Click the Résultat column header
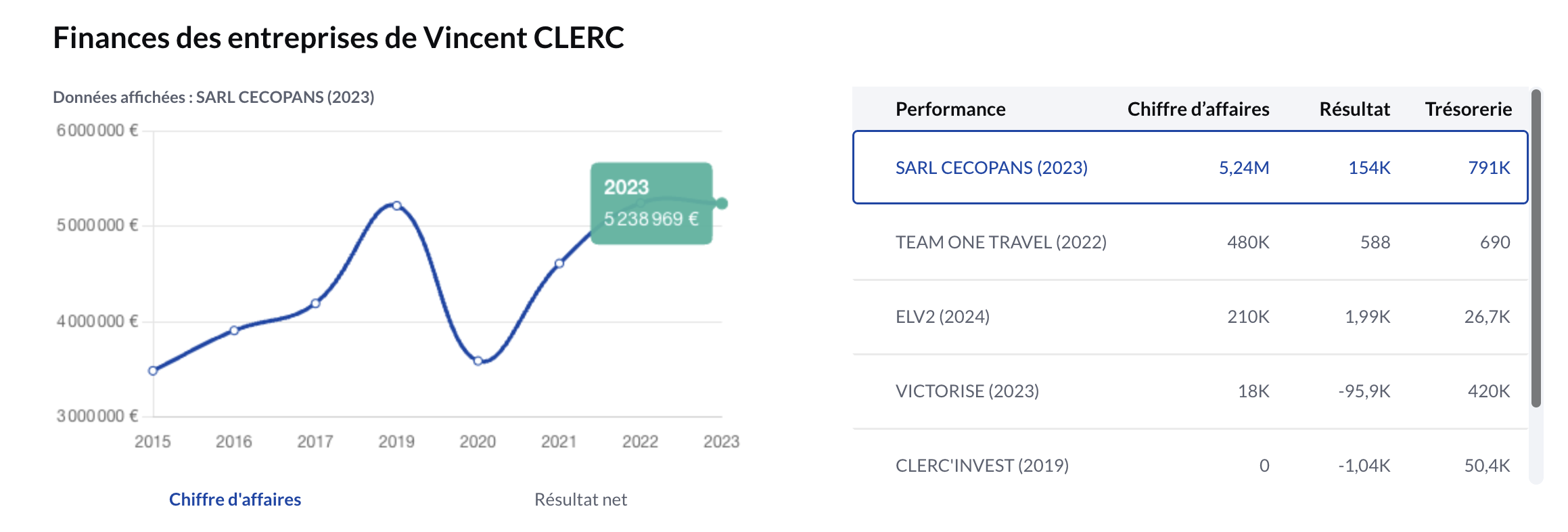The height and width of the screenshot is (532, 1568). point(1354,109)
